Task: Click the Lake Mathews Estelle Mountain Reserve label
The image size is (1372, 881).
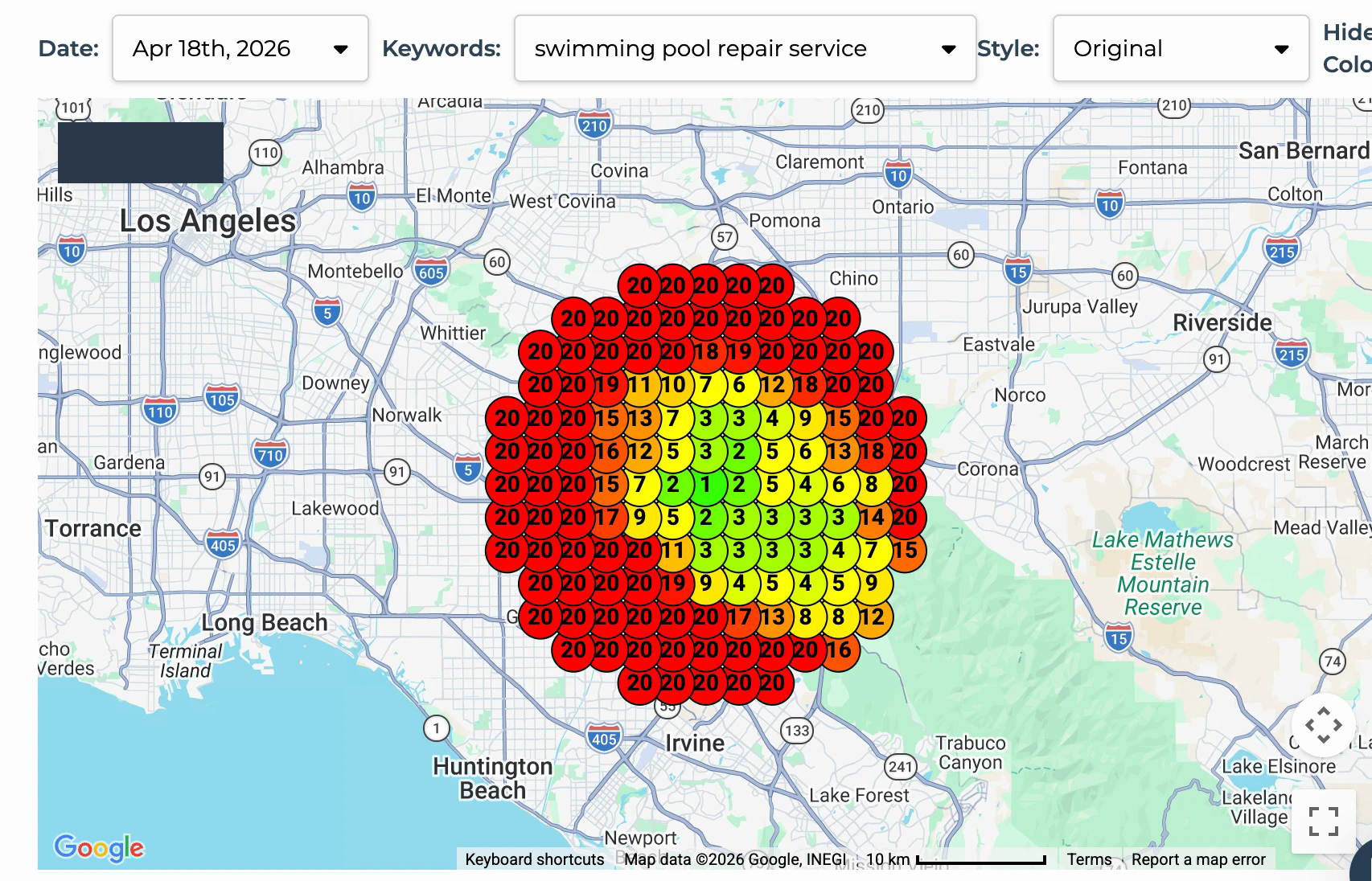Action: coord(1163,573)
